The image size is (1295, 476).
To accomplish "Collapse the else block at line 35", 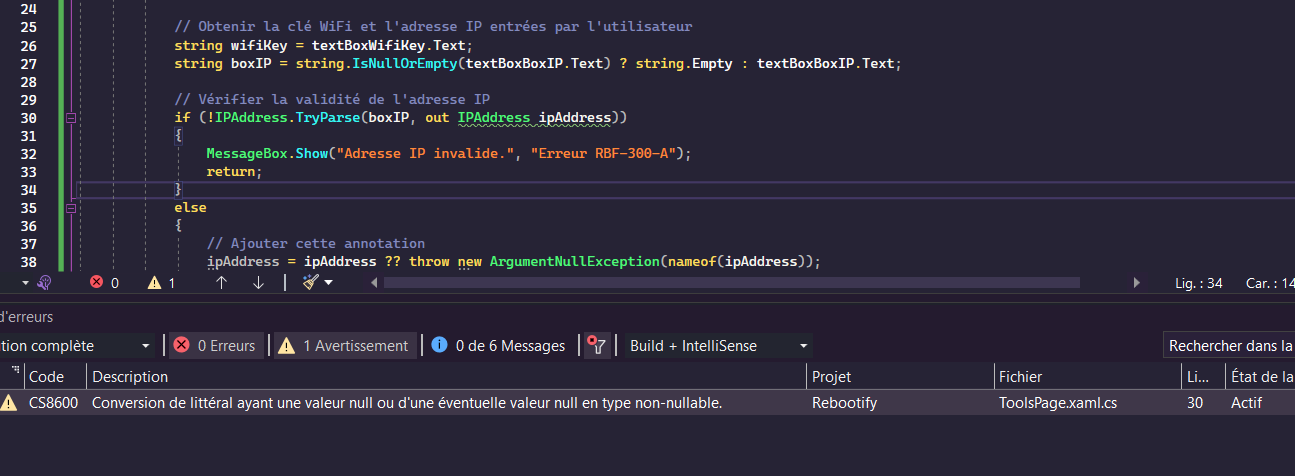I will pos(70,208).
